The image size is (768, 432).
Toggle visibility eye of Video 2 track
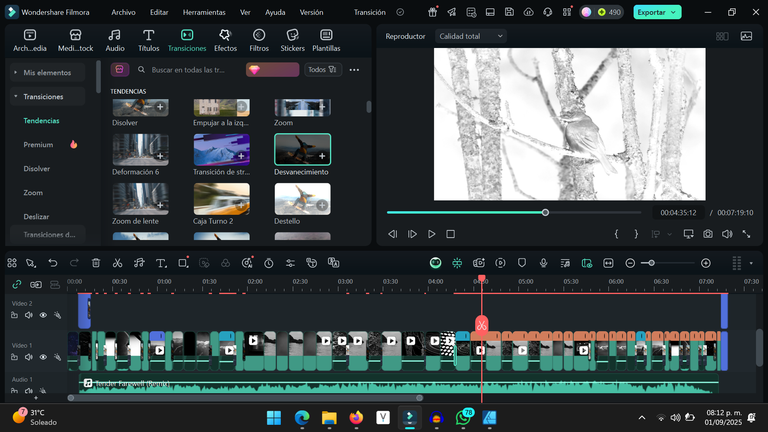43,315
